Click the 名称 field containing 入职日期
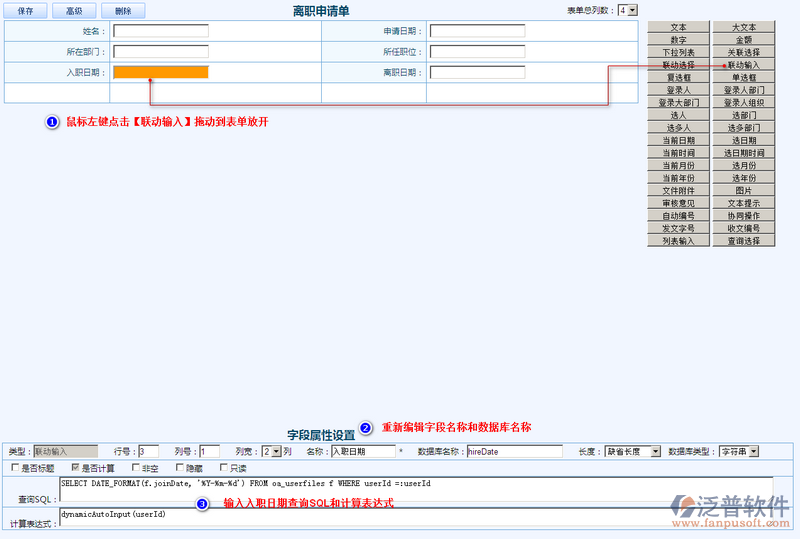The image size is (800, 539). (363, 452)
